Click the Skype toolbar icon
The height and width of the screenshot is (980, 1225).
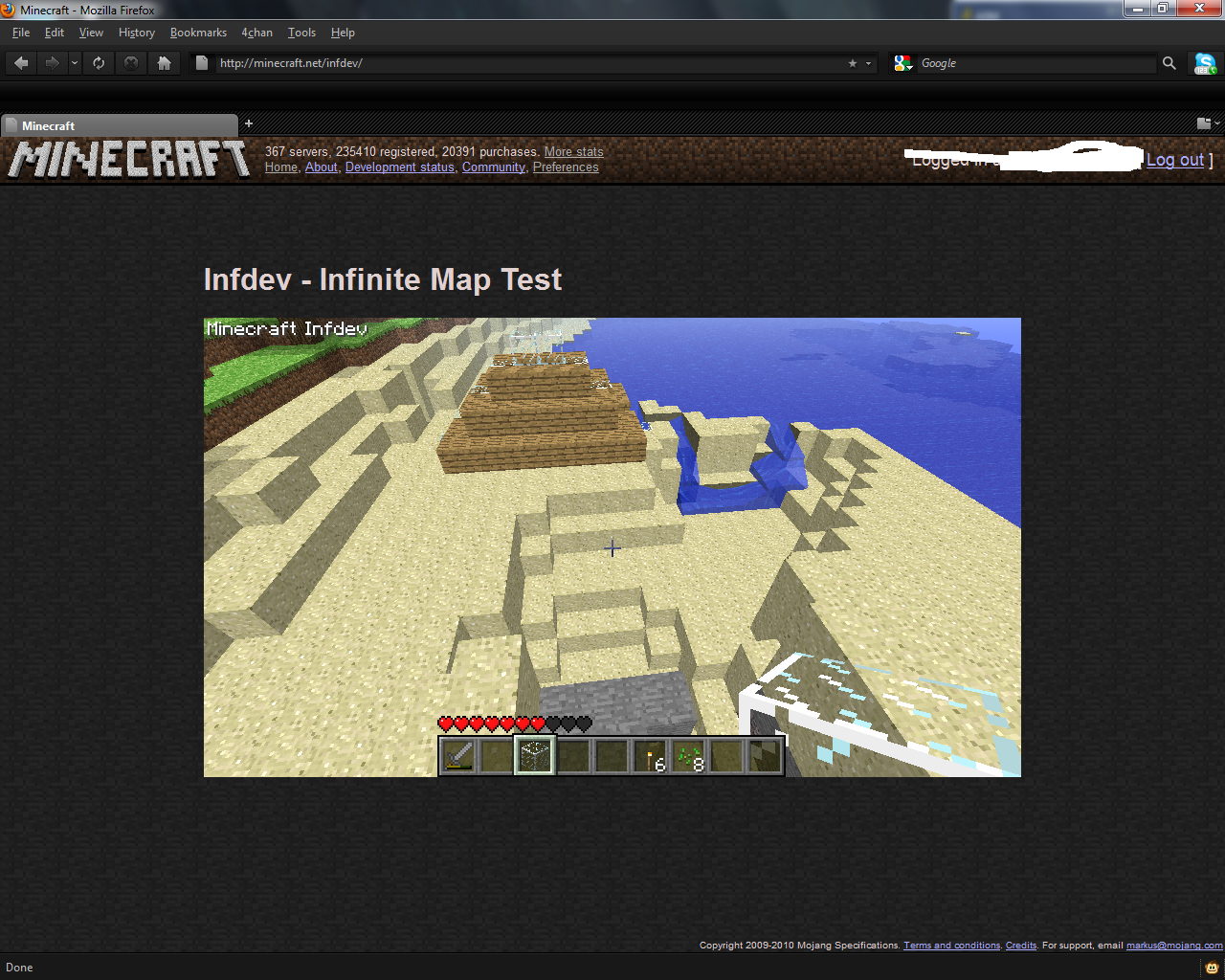(x=1205, y=63)
